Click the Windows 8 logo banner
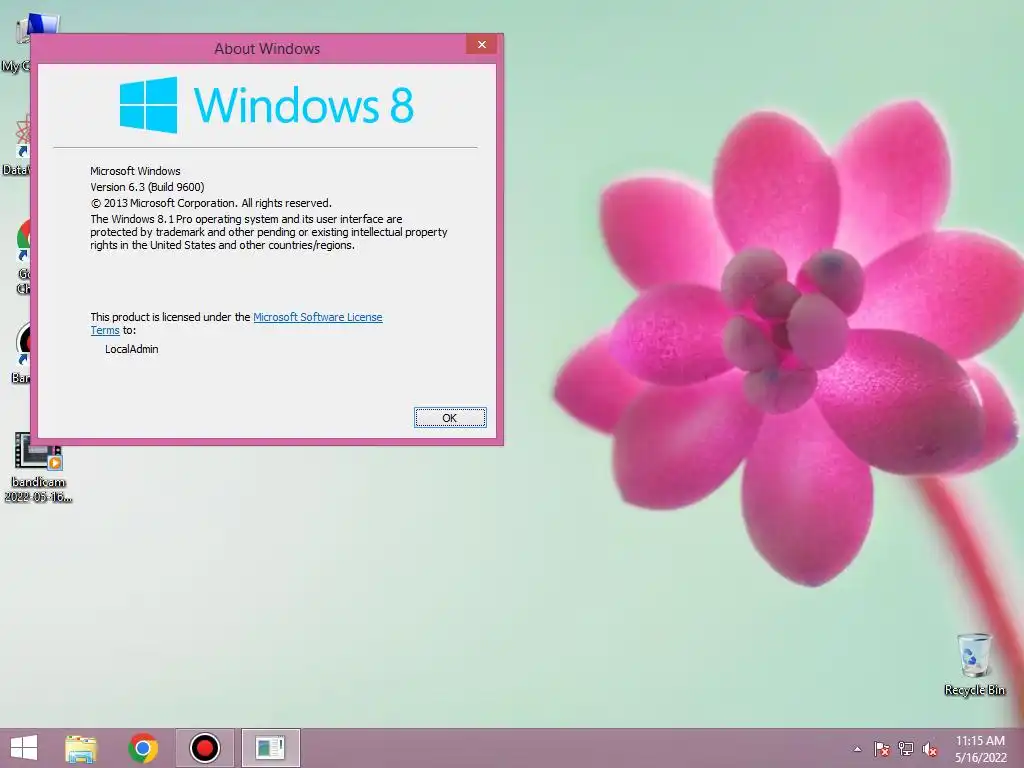The image size is (1024, 768). pos(266,105)
